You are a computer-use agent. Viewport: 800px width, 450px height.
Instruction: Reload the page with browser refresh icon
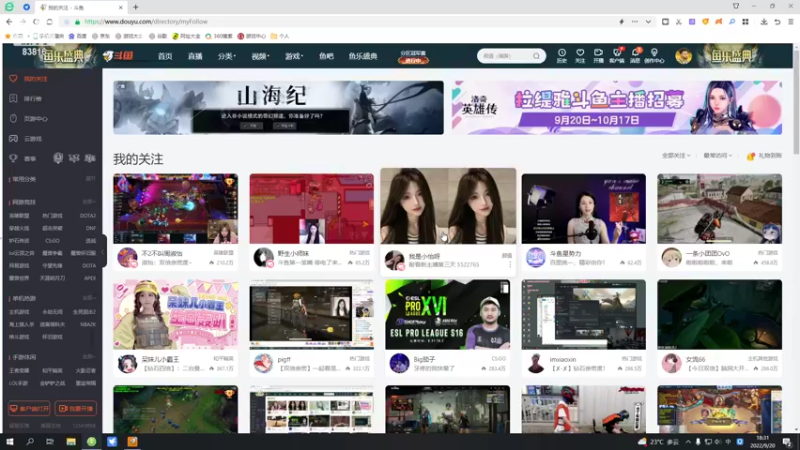(36, 21)
